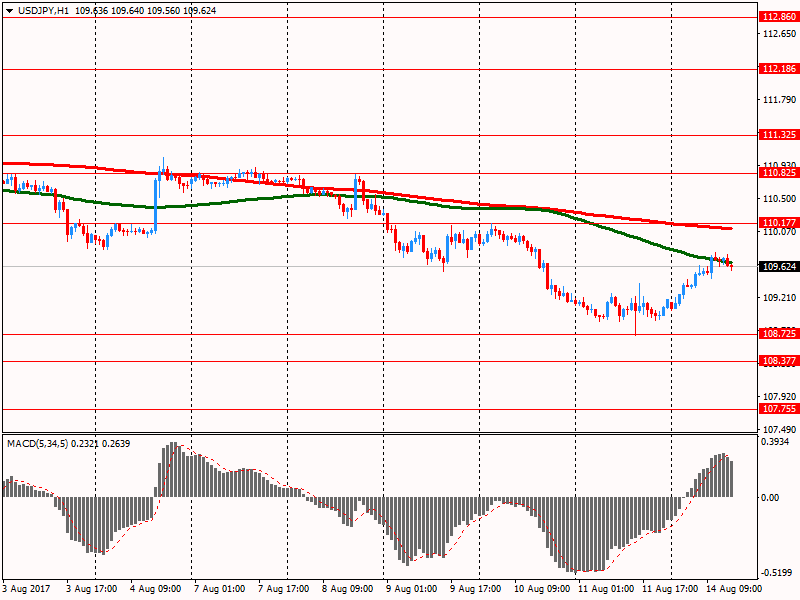The image size is (800, 600).
Task: Click the 8 Aug 09:00 time label
Action: 348,589
